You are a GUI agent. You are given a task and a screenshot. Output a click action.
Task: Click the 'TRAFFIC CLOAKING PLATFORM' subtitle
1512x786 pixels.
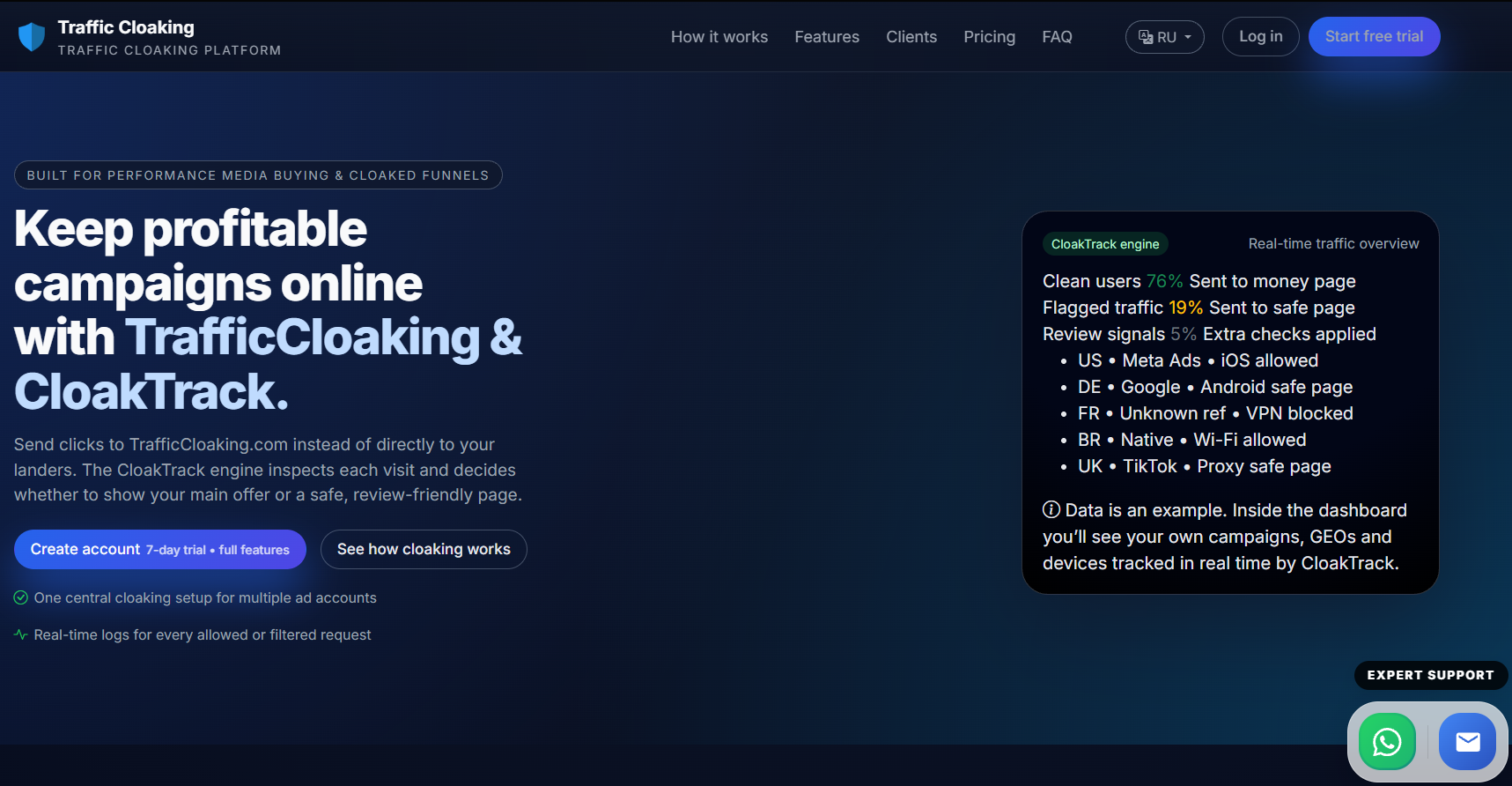point(170,50)
